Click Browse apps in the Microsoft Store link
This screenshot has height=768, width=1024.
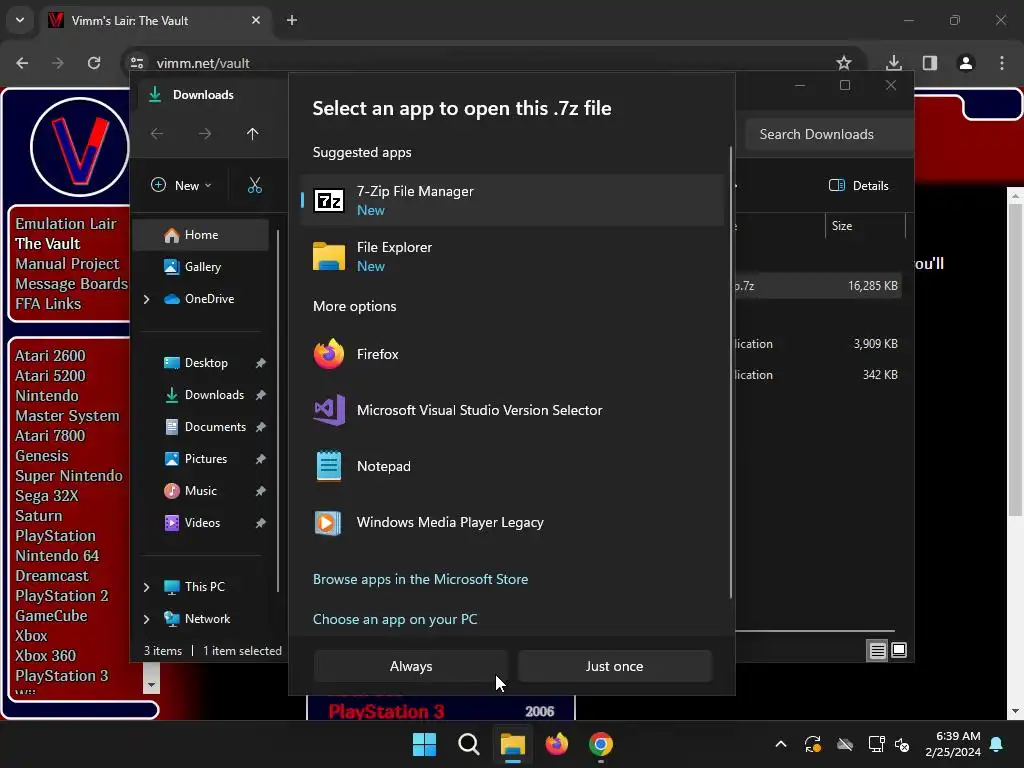coord(421,579)
